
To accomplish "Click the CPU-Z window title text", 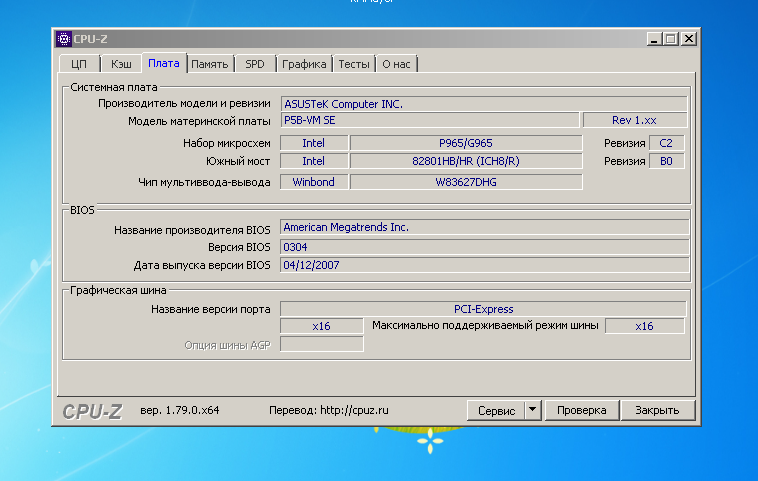I will coord(90,39).
